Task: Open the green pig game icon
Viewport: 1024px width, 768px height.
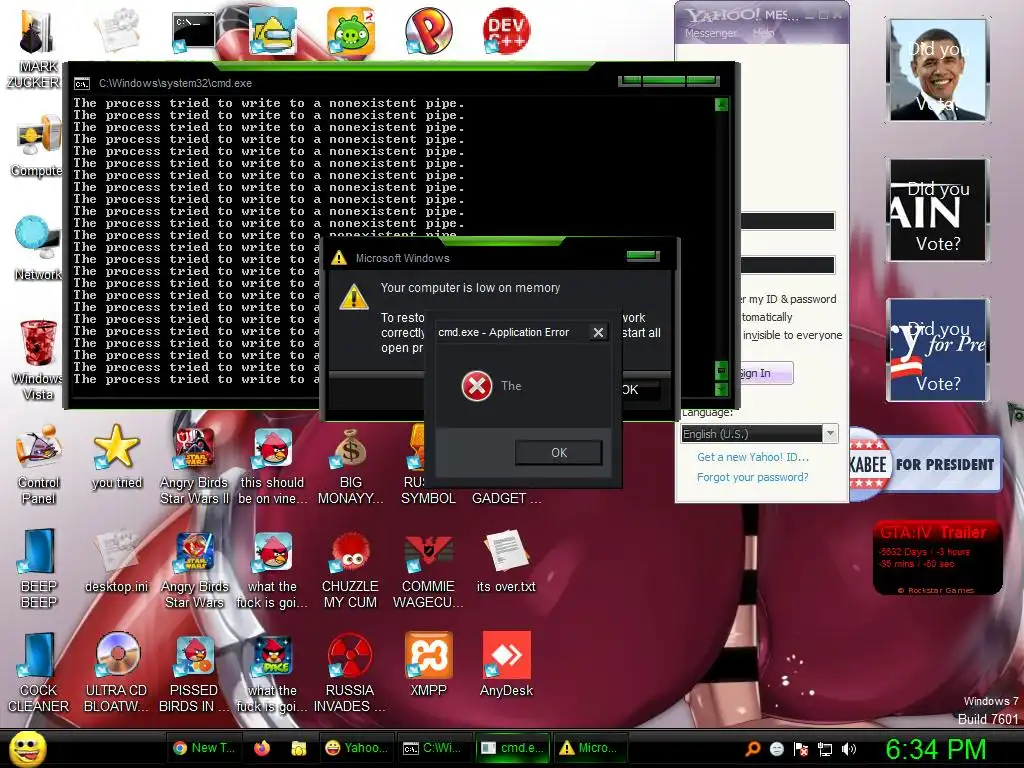Action: pyautogui.click(x=350, y=31)
